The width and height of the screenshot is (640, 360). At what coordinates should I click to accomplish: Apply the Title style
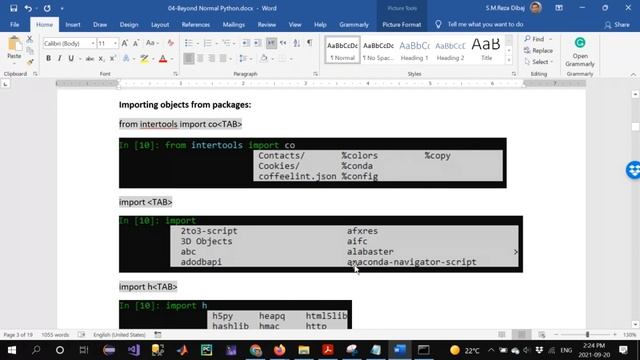coord(486,50)
